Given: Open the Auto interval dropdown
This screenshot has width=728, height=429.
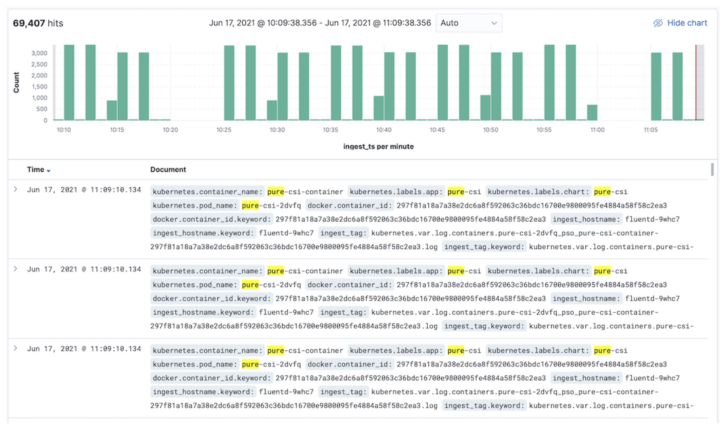Looking at the screenshot, I should (x=469, y=23).
